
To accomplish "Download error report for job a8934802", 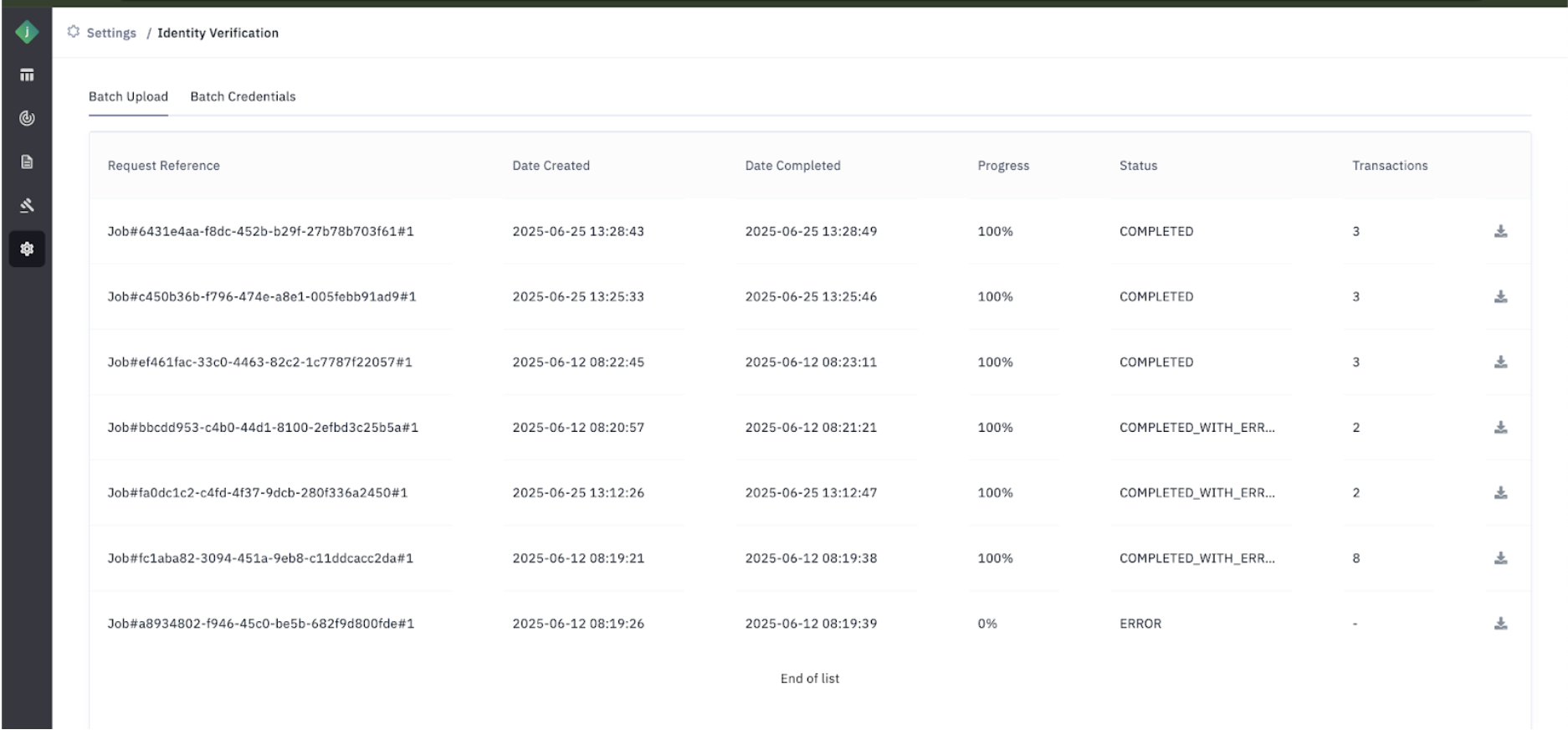I will (x=1500, y=623).
